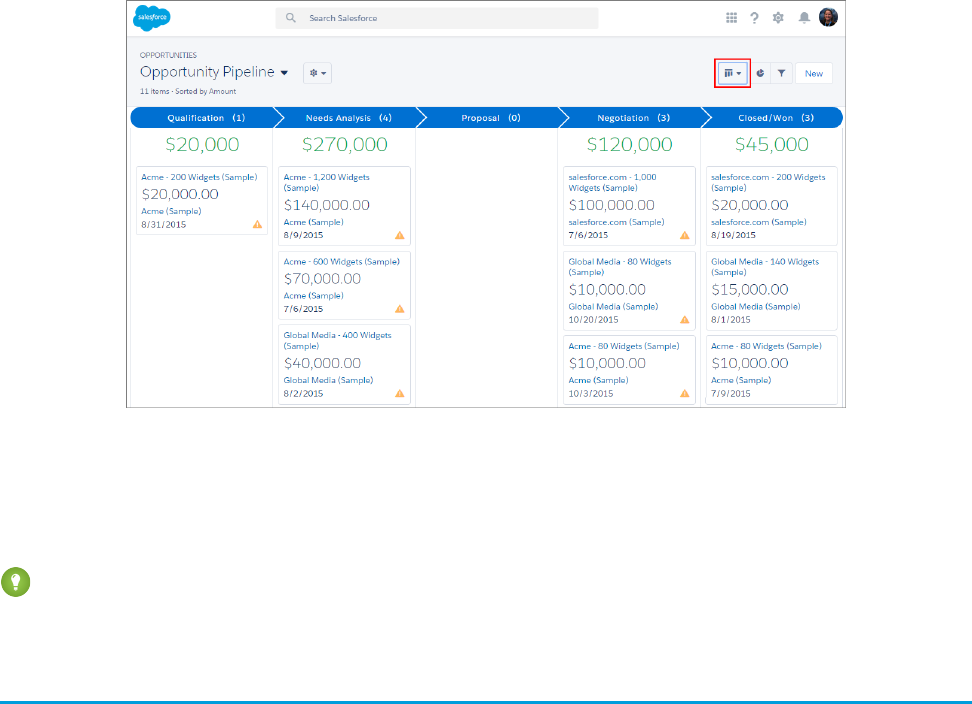Screen dimensions: 972x704
Task: Click warning icon on Global Media 400 Widgets card
Action: pyautogui.click(x=400, y=394)
